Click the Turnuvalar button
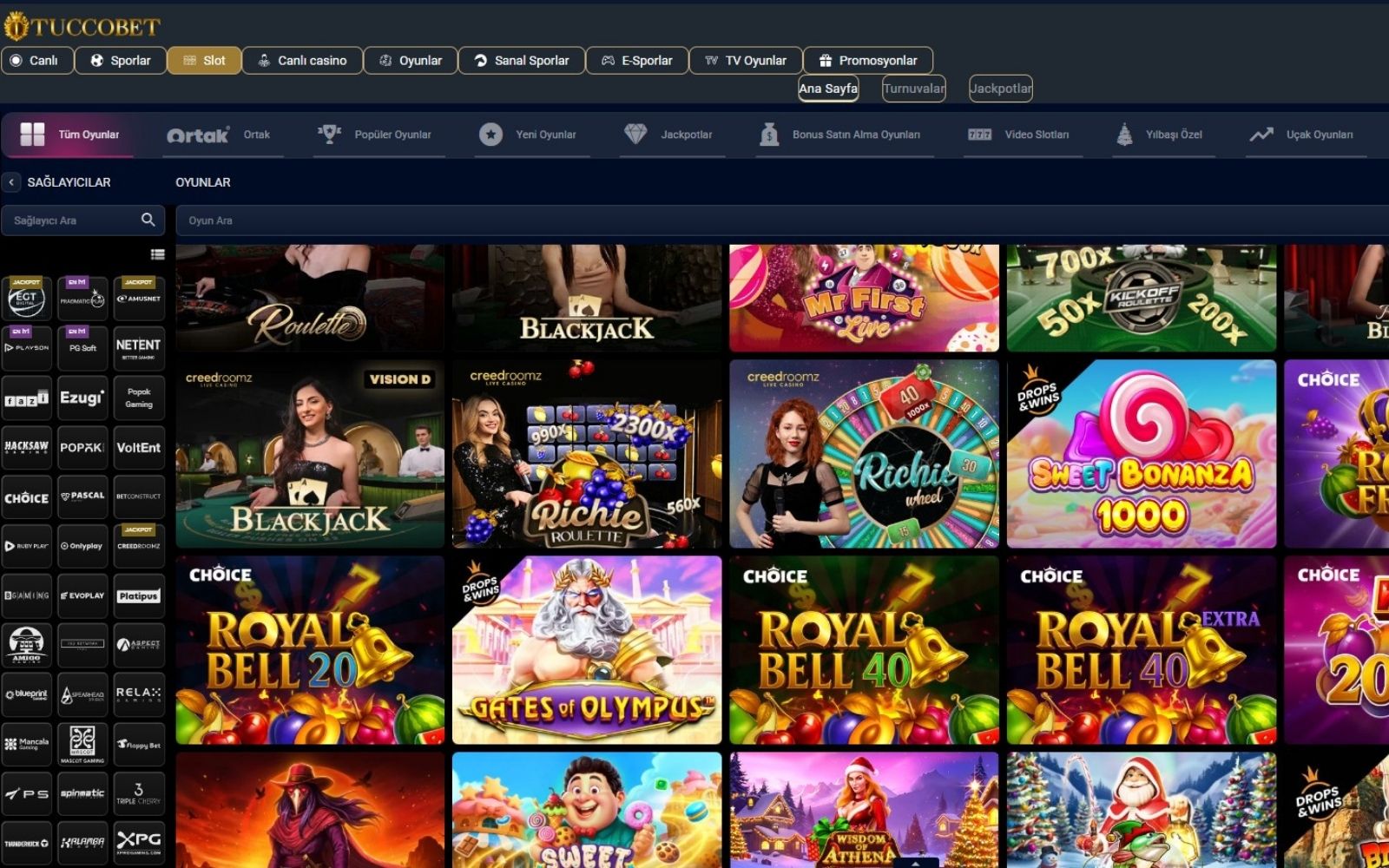This screenshot has height=868, width=1389. coord(912,88)
